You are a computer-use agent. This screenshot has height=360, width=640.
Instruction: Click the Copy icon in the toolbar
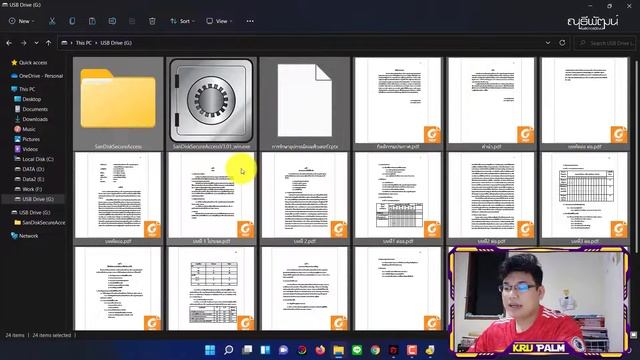click(72, 21)
